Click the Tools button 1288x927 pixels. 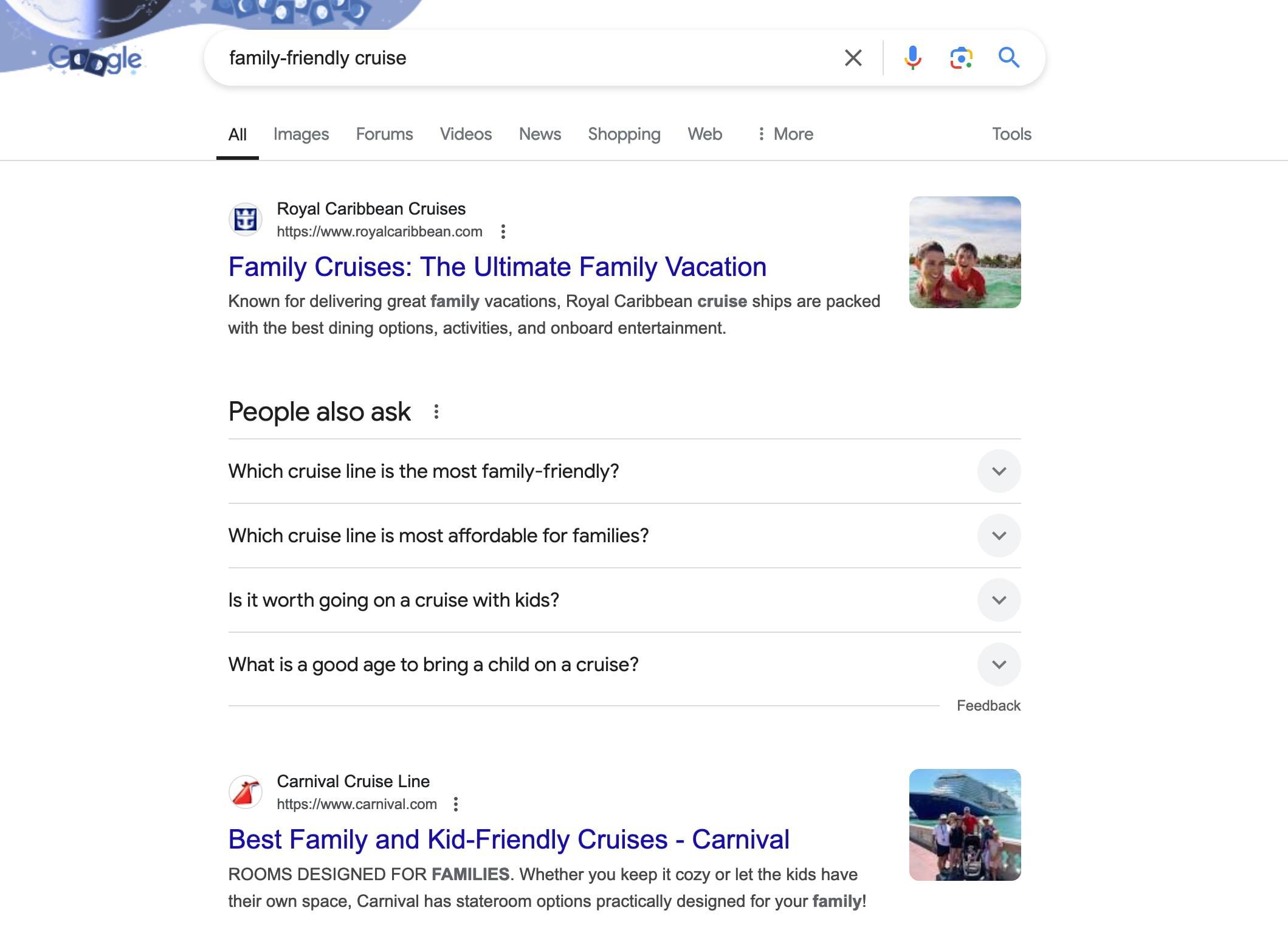click(1011, 134)
